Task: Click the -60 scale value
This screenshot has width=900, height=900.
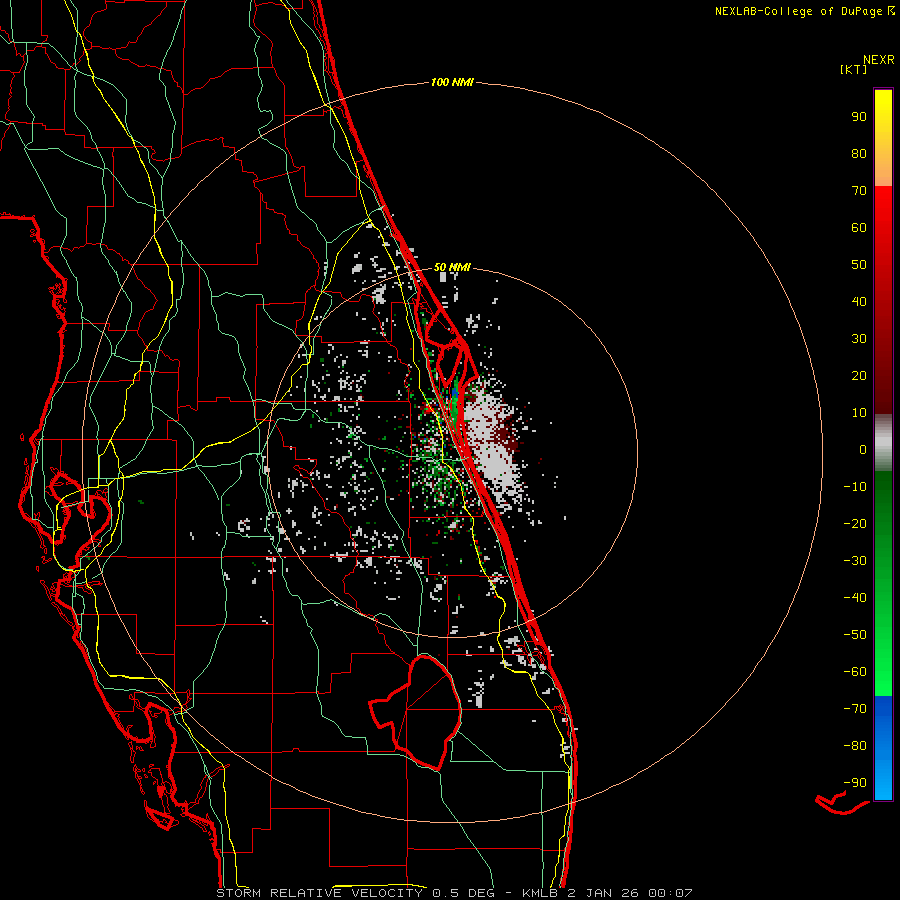Action: tap(855, 672)
